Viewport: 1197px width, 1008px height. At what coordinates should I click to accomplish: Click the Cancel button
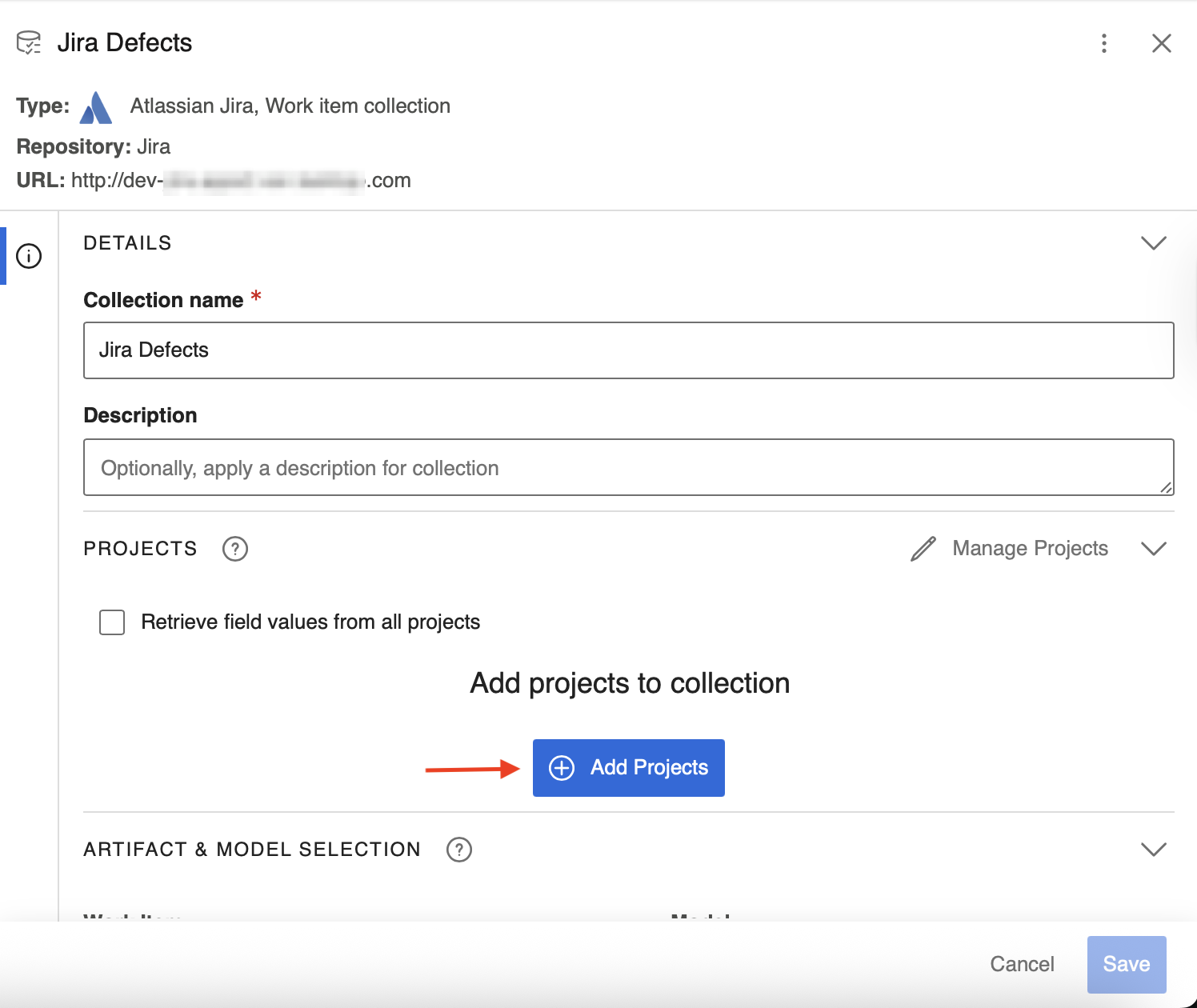pyautogui.click(x=1022, y=964)
